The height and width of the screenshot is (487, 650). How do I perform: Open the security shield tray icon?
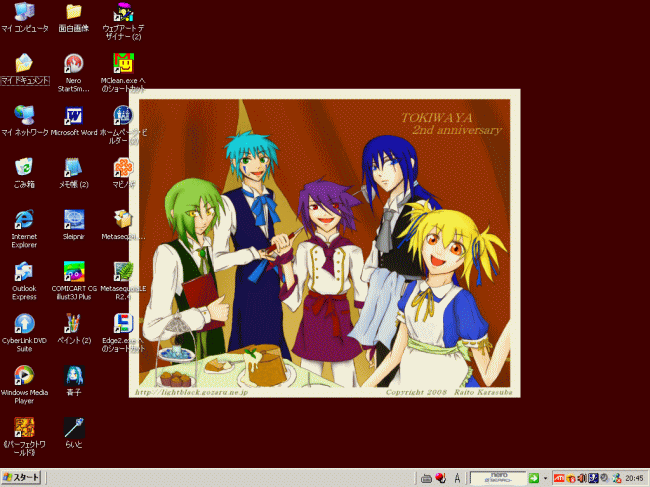click(571, 479)
